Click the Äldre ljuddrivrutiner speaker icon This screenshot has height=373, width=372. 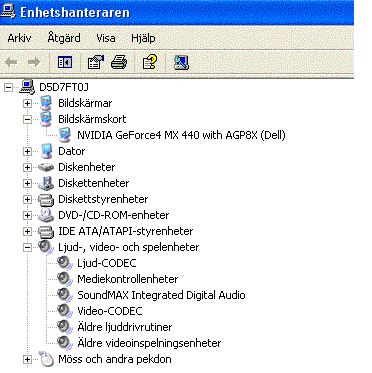[65, 328]
